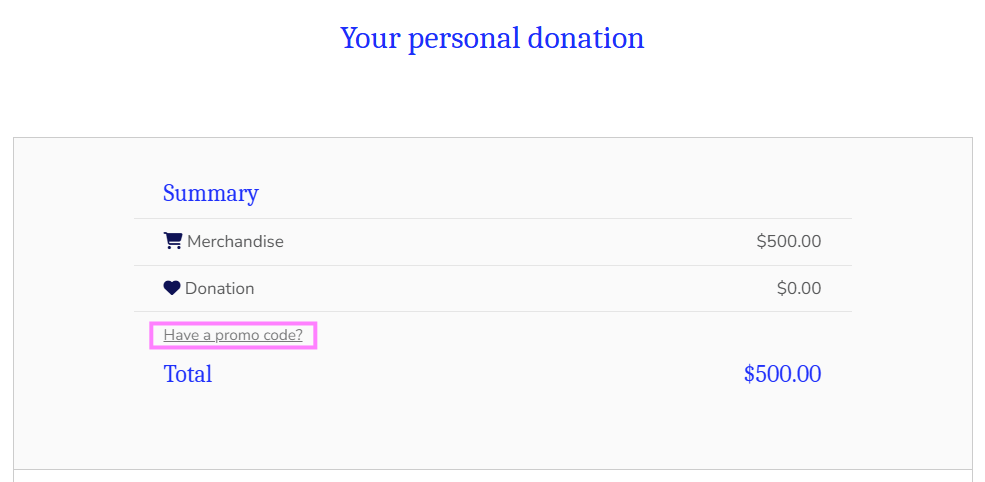985x482 pixels.
Task: Click the blank space right of the Summary heading
Action: tap(550, 193)
